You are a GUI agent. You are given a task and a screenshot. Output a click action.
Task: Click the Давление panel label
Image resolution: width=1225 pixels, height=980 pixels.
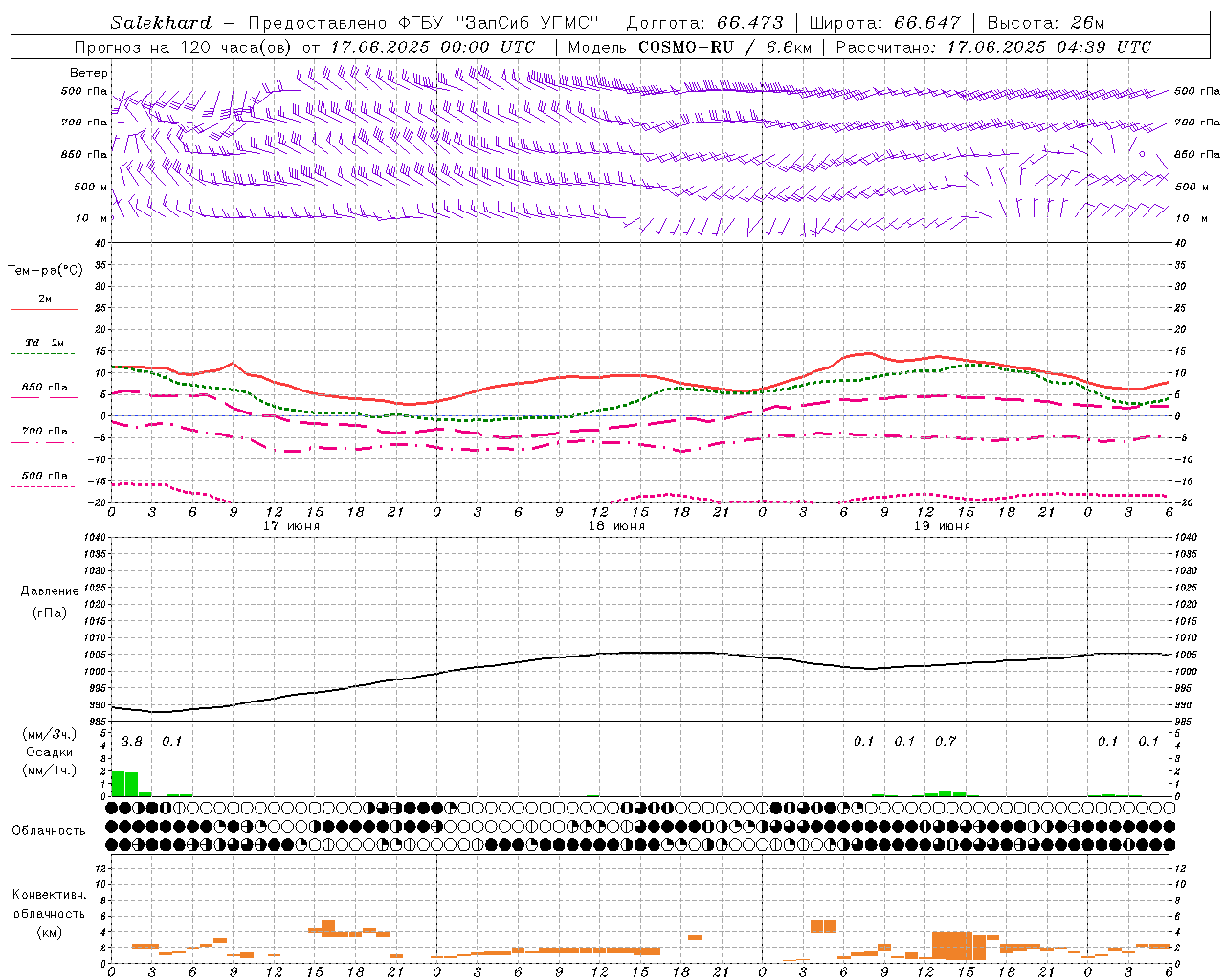click(50, 591)
